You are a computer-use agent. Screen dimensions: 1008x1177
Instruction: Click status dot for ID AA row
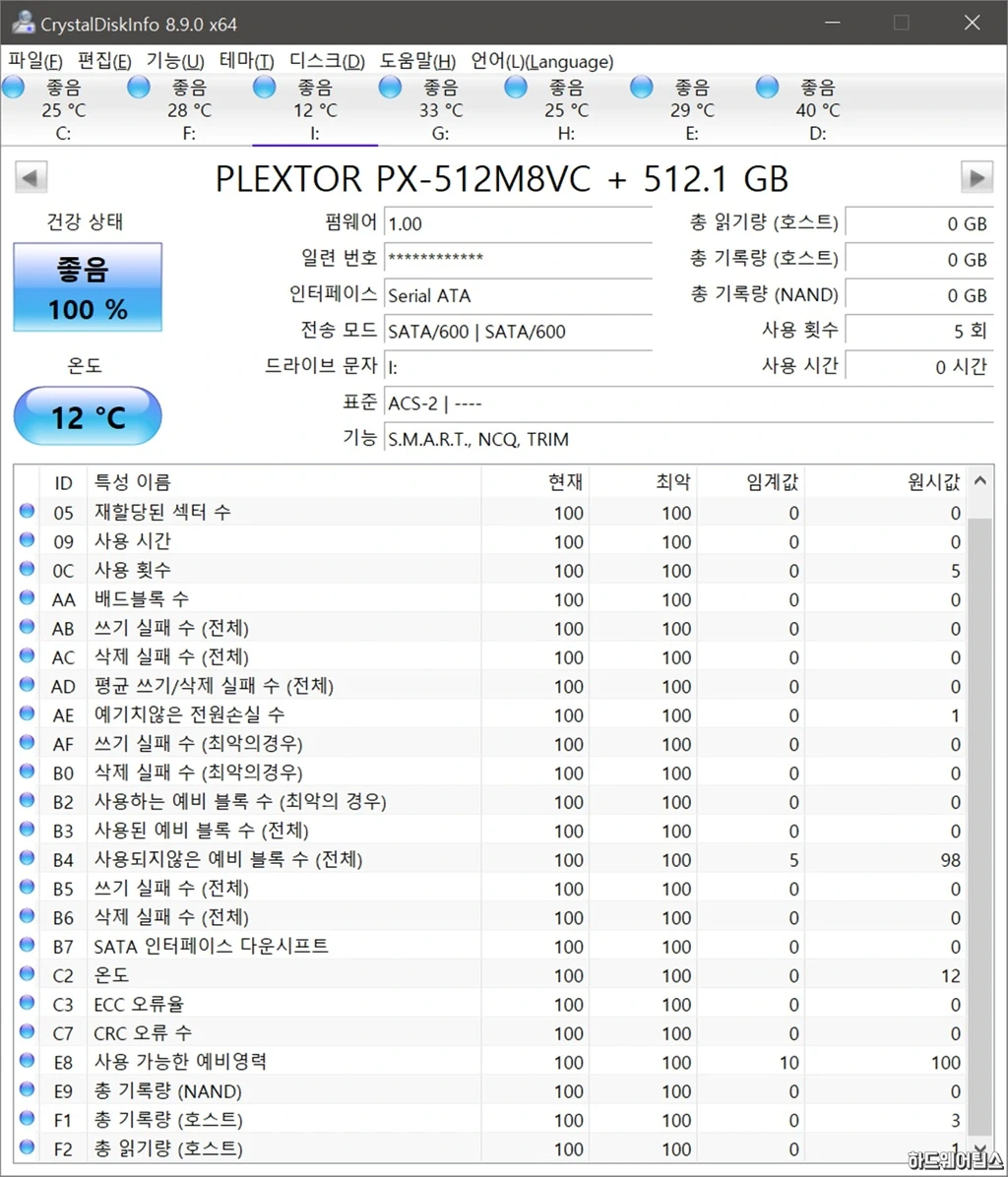click(27, 597)
